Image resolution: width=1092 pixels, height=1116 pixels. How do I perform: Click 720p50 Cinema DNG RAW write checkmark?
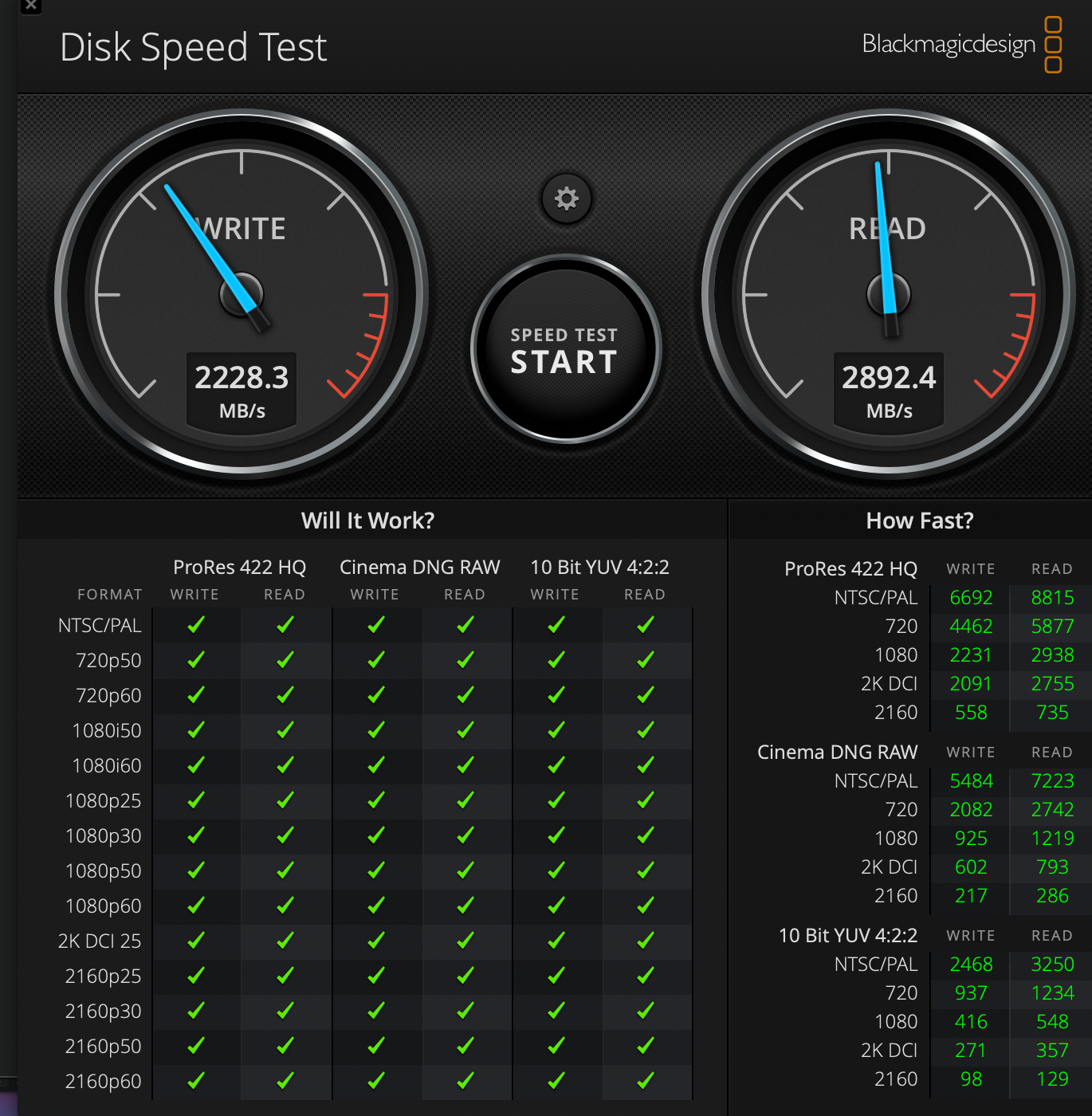pyautogui.click(x=376, y=660)
